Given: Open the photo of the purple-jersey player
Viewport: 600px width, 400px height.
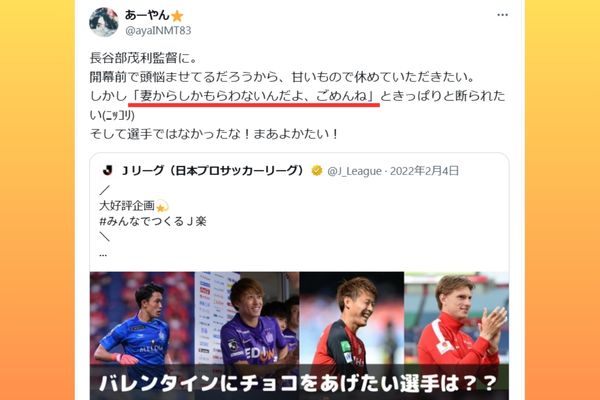Looking at the screenshot, I should pos(247,318).
